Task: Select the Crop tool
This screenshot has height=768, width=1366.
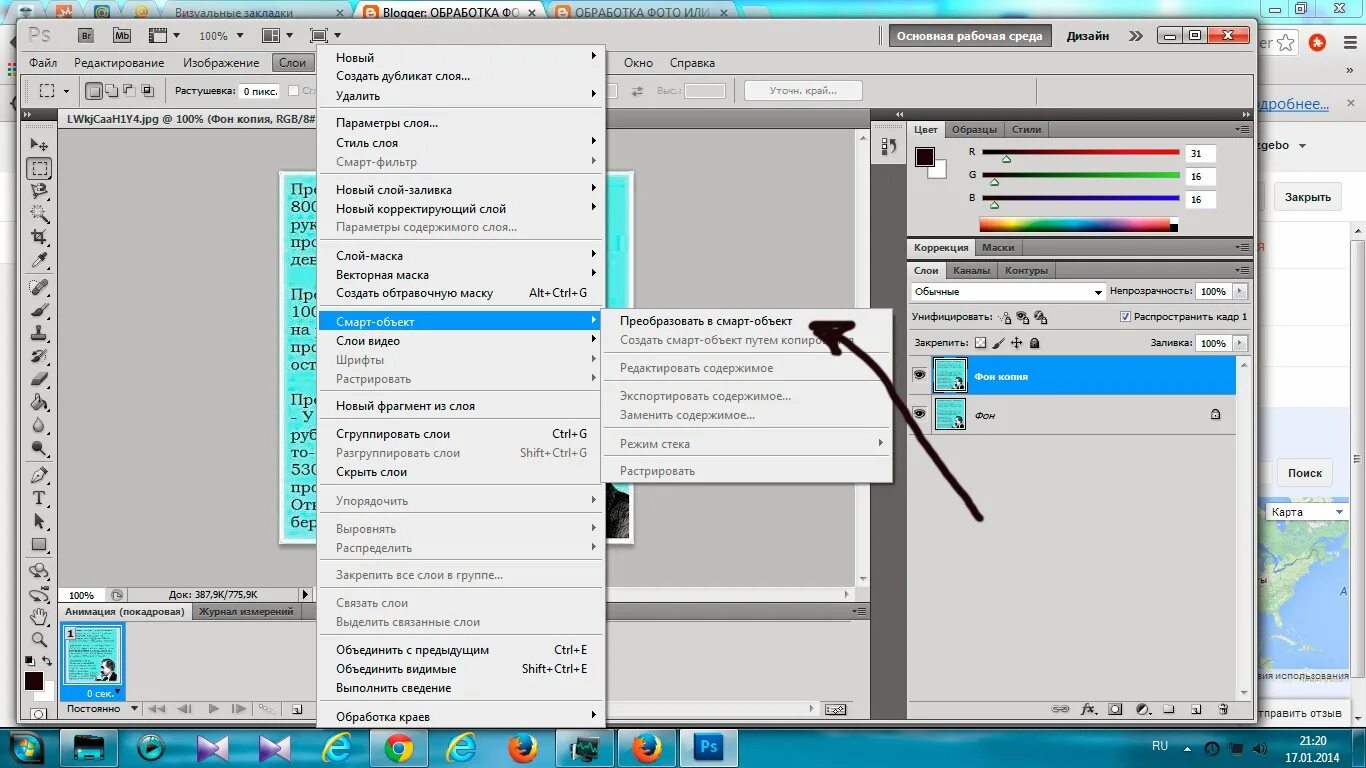Action: coord(39,237)
